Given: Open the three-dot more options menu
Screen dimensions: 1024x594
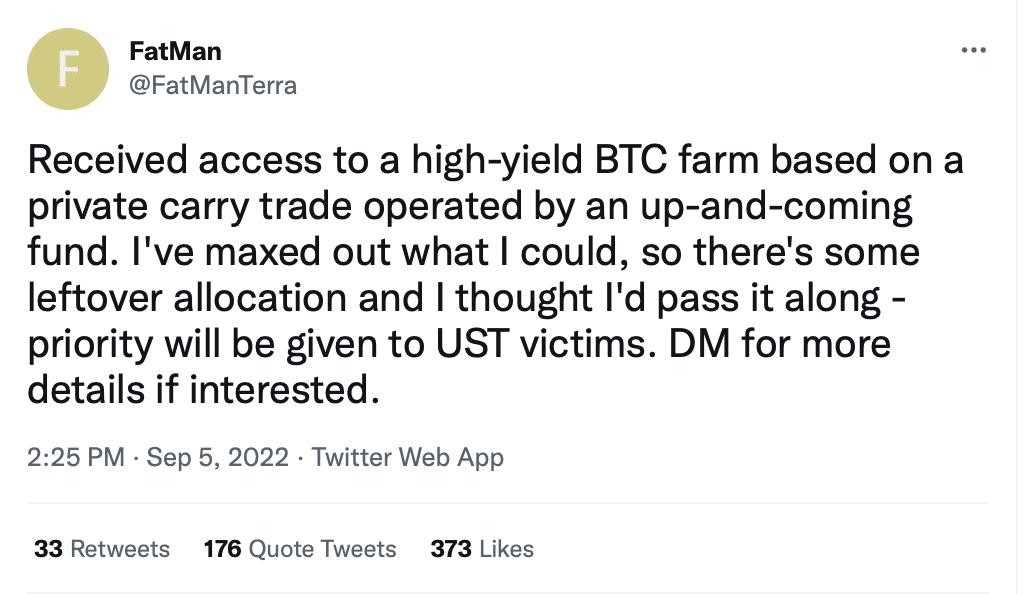Looking at the screenshot, I should coord(973,50).
